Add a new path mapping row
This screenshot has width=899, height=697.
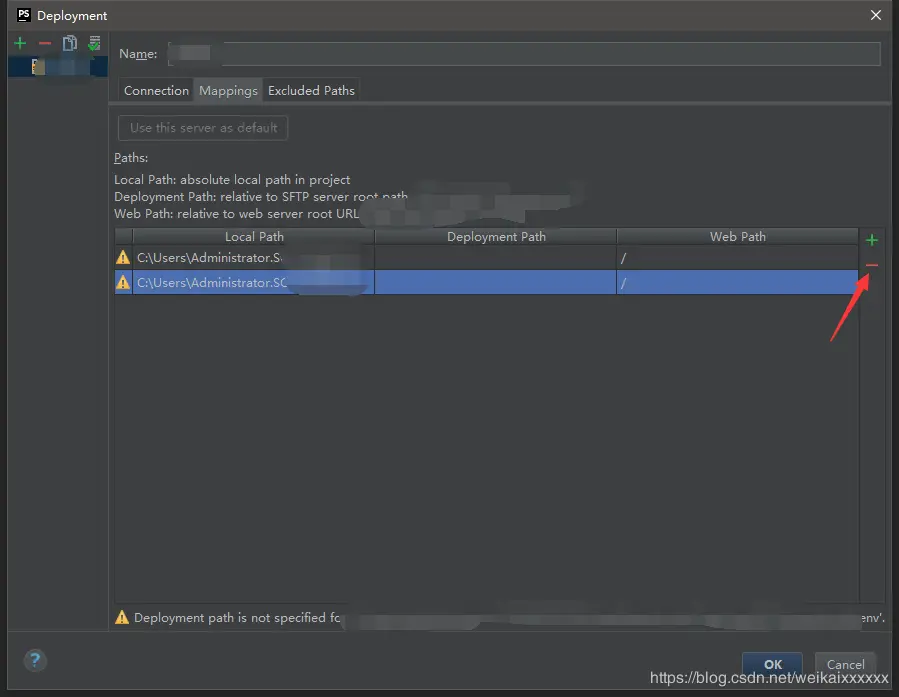871,240
